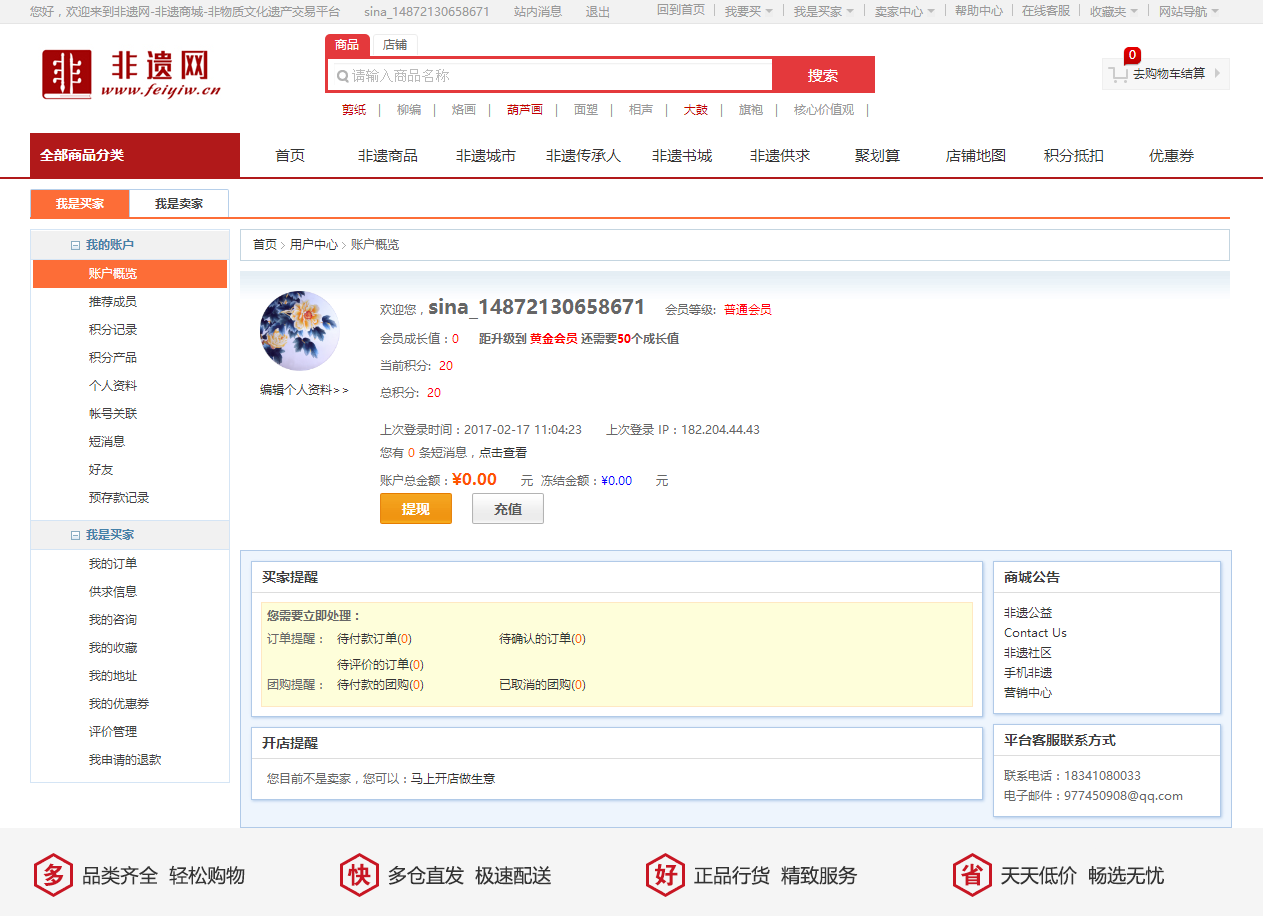Open the 网站导航 dropdown
1263x916 pixels.
1188,11
